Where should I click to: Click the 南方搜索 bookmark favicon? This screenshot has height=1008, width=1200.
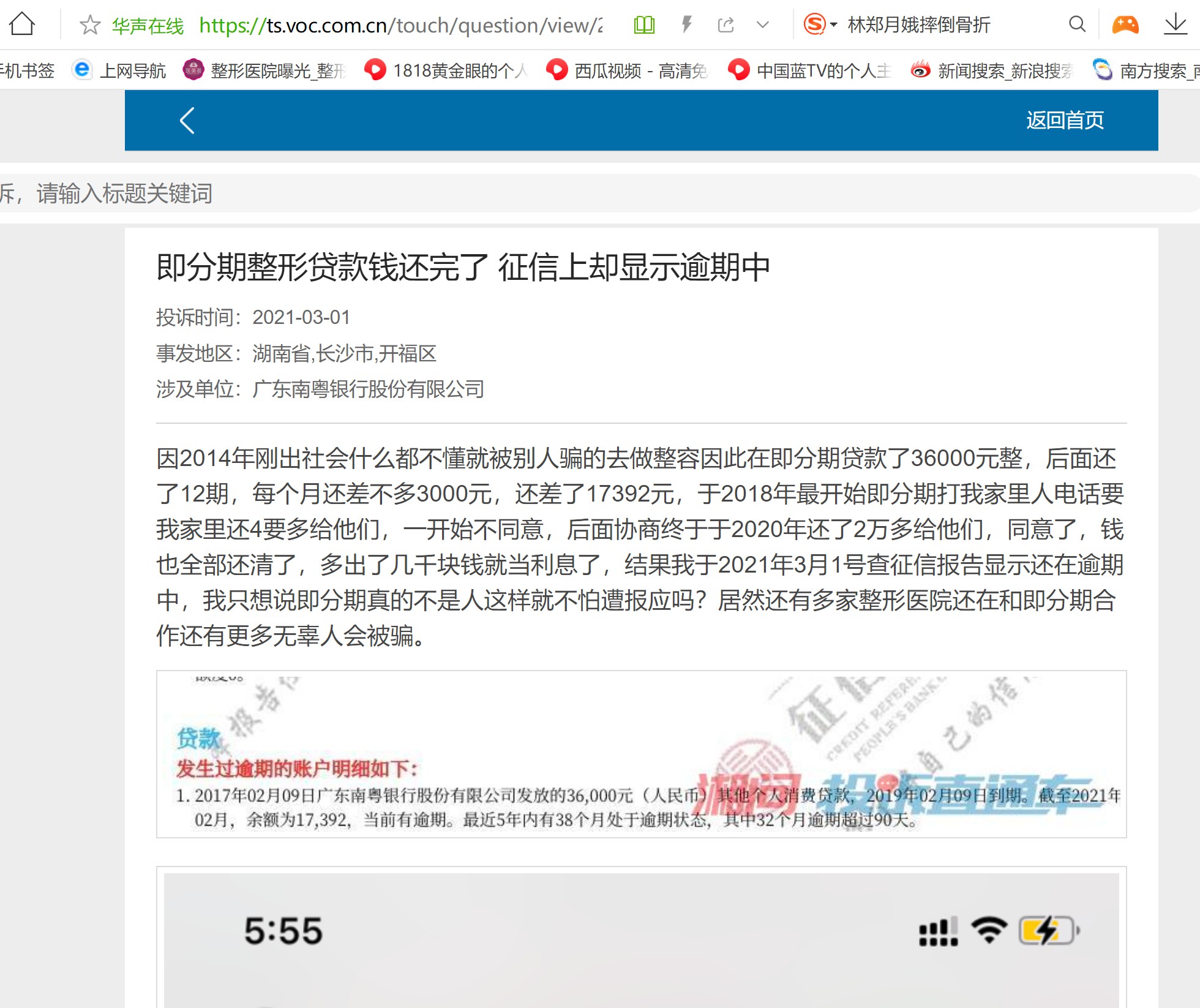1103,70
